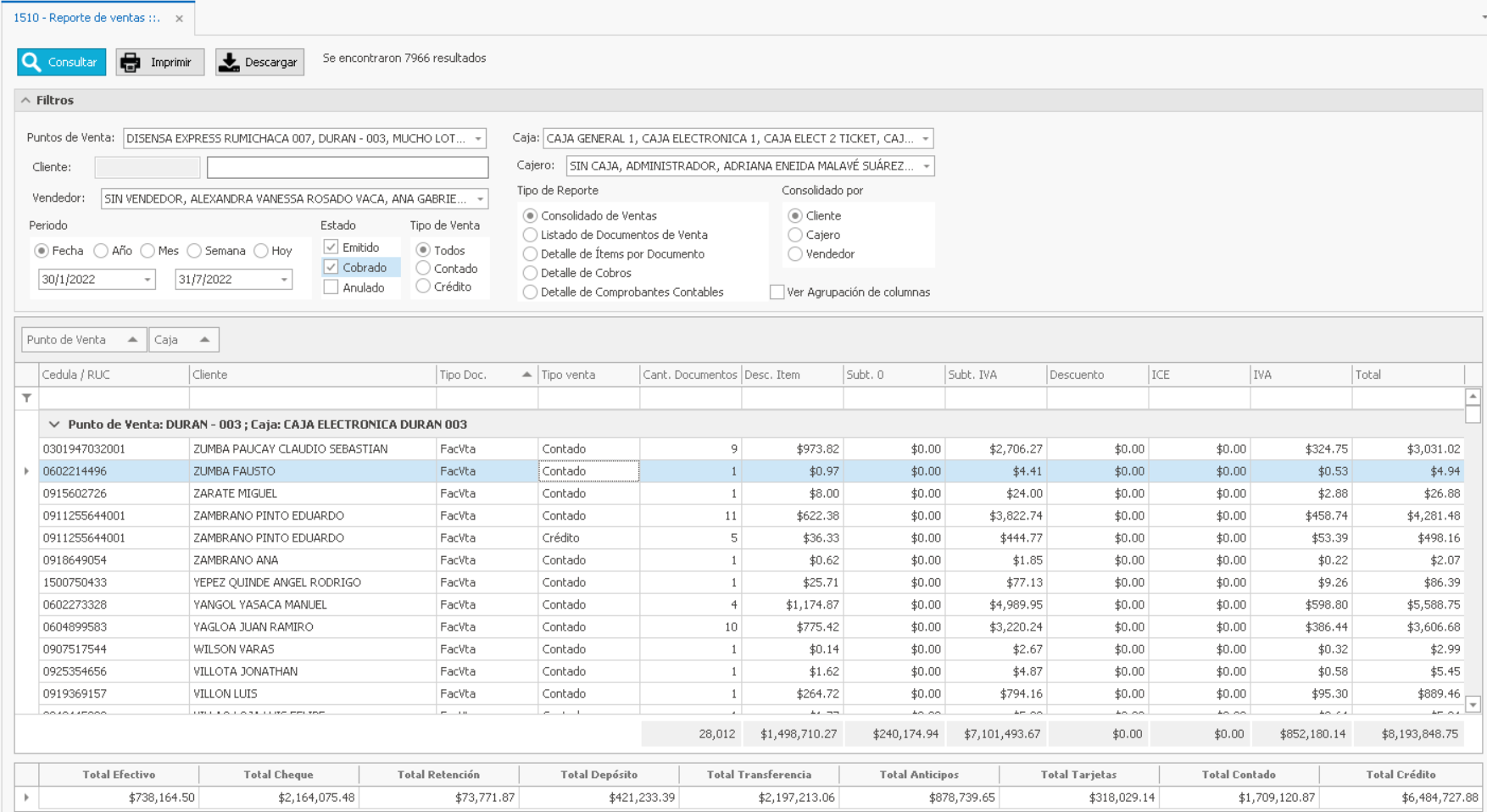Click the Imprimir printer button

(x=159, y=62)
